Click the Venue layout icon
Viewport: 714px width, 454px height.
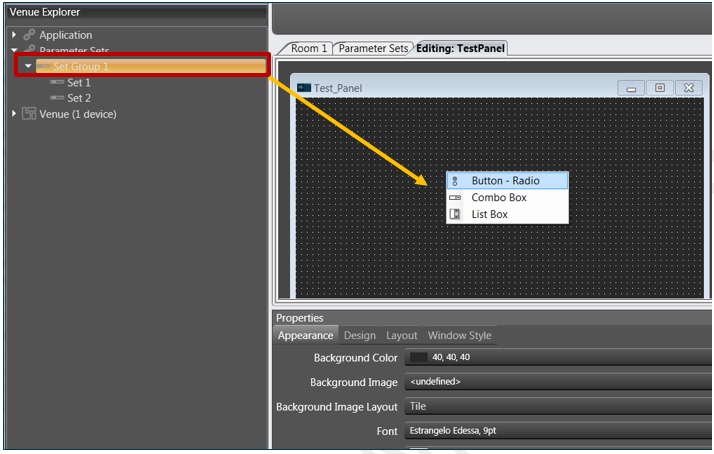click(29, 113)
